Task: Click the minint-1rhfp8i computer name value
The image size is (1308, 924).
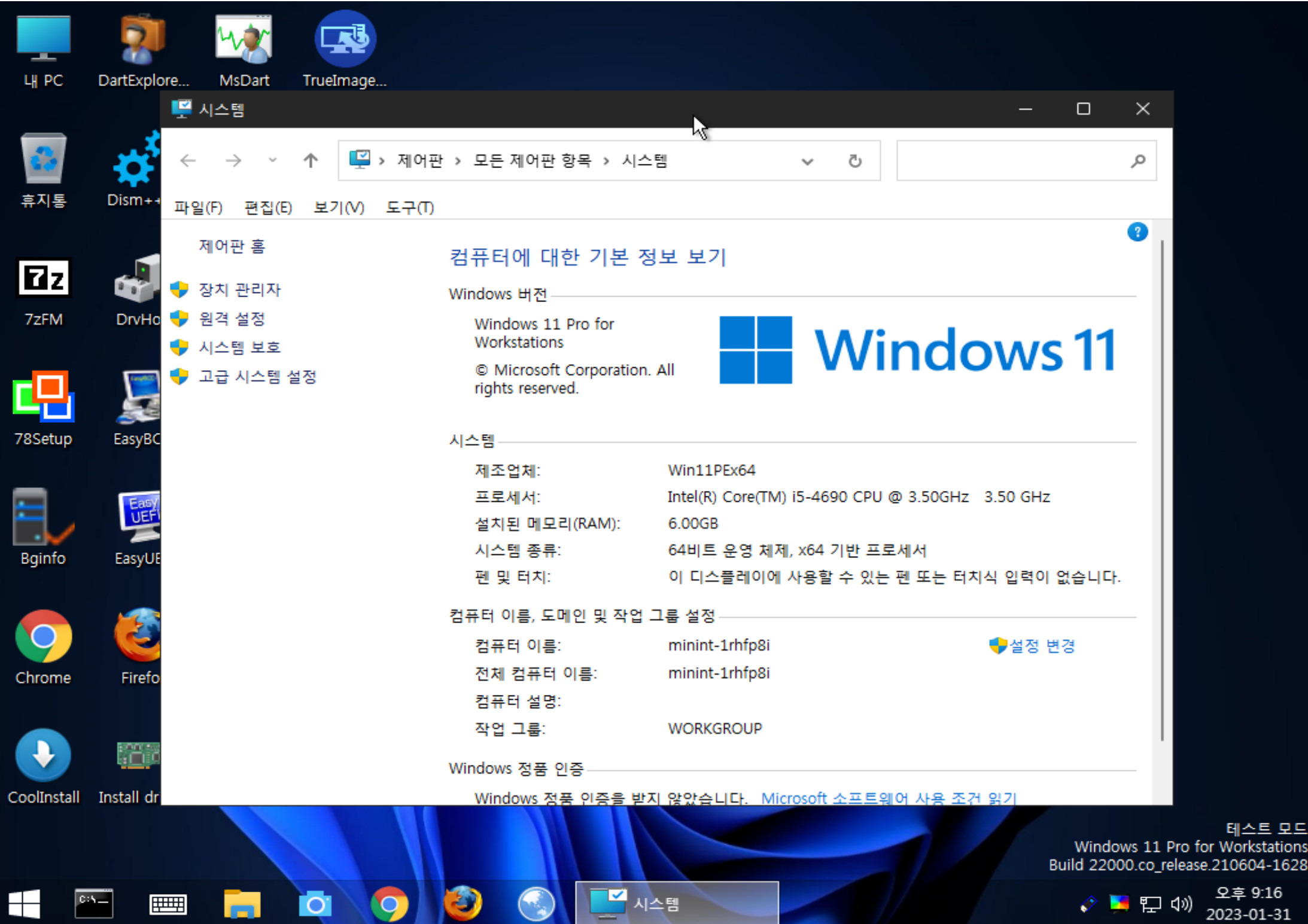Action: click(719, 645)
